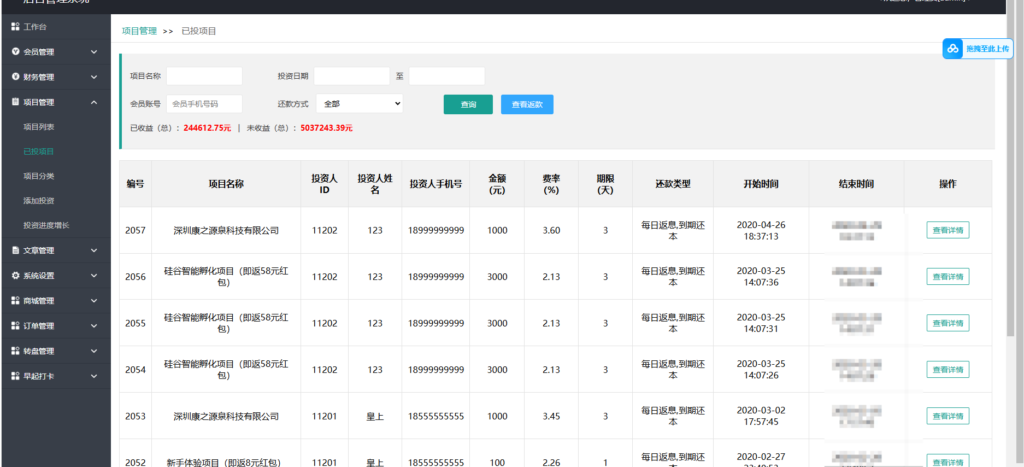This screenshot has width=1024, height=467.
Task: Click the 订单管理 grid icon
Action: (16, 325)
